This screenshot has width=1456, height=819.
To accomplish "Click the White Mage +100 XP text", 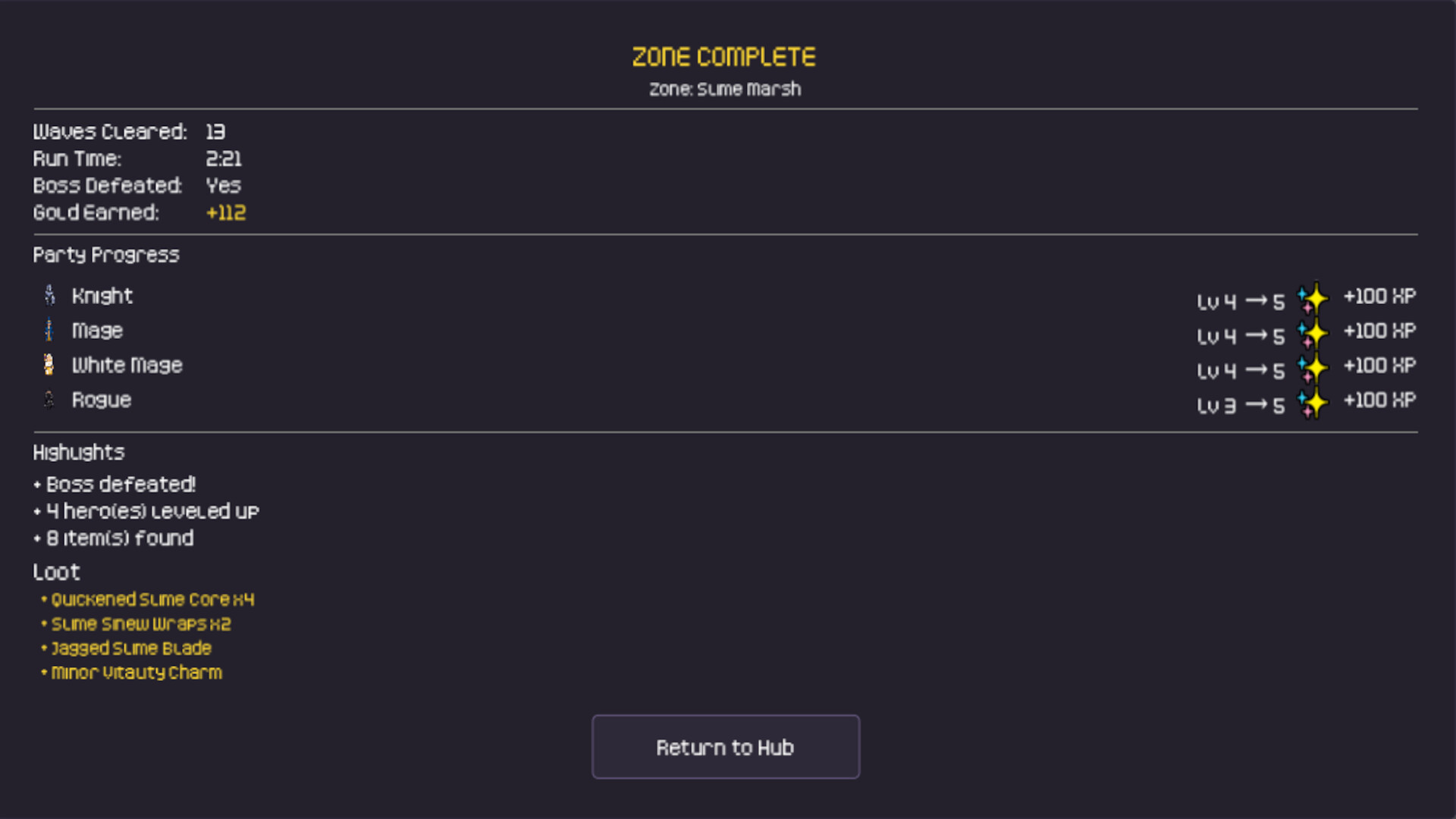I will pos(1379,366).
